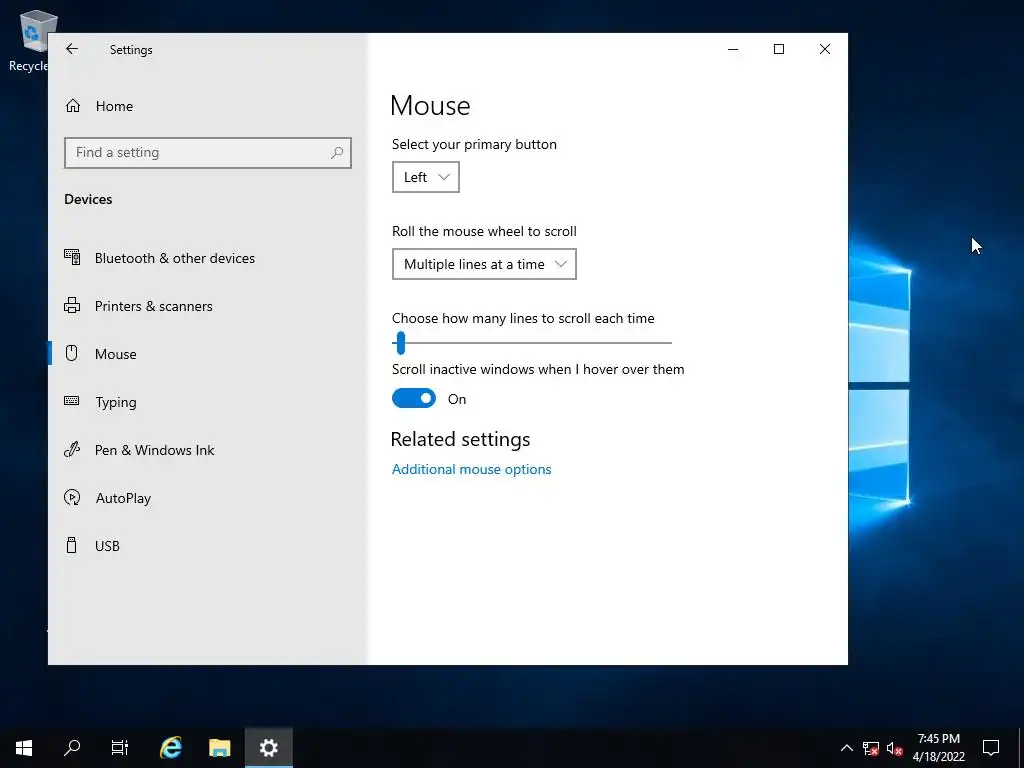Open the Windows Start menu
1024x768 pixels.
24,748
